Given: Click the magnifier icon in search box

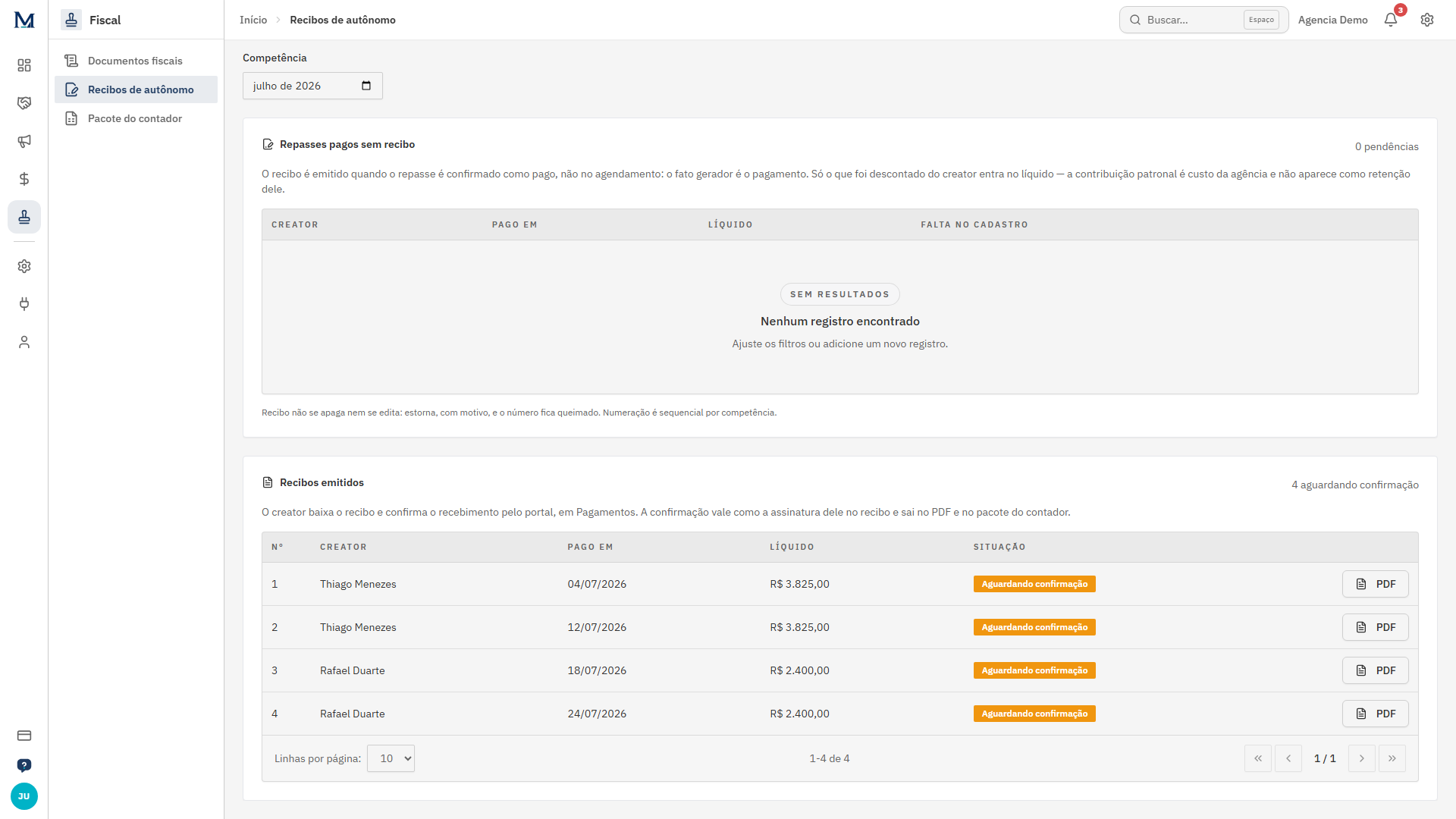Looking at the screenshot, I should (1135, 20).
